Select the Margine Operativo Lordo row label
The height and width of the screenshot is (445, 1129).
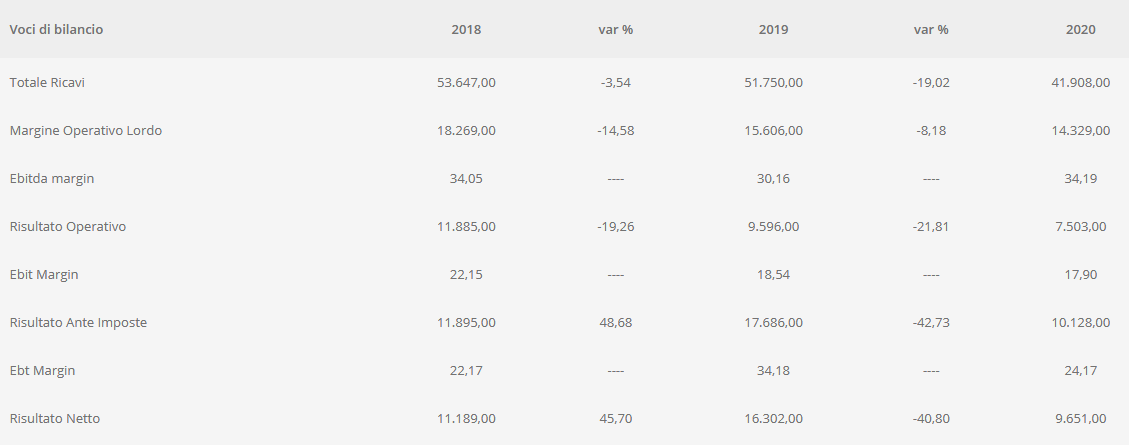86,130
